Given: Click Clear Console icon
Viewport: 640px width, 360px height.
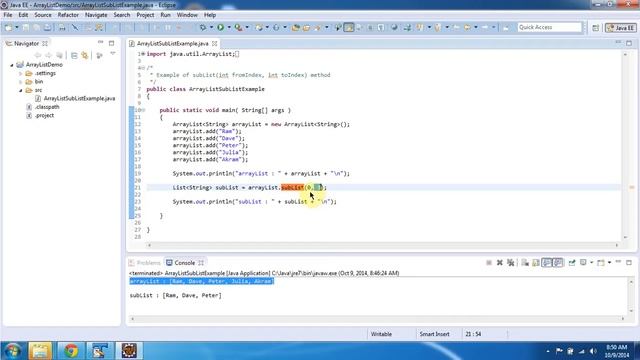Looking at the screenshot, I should tap(525, 262).
